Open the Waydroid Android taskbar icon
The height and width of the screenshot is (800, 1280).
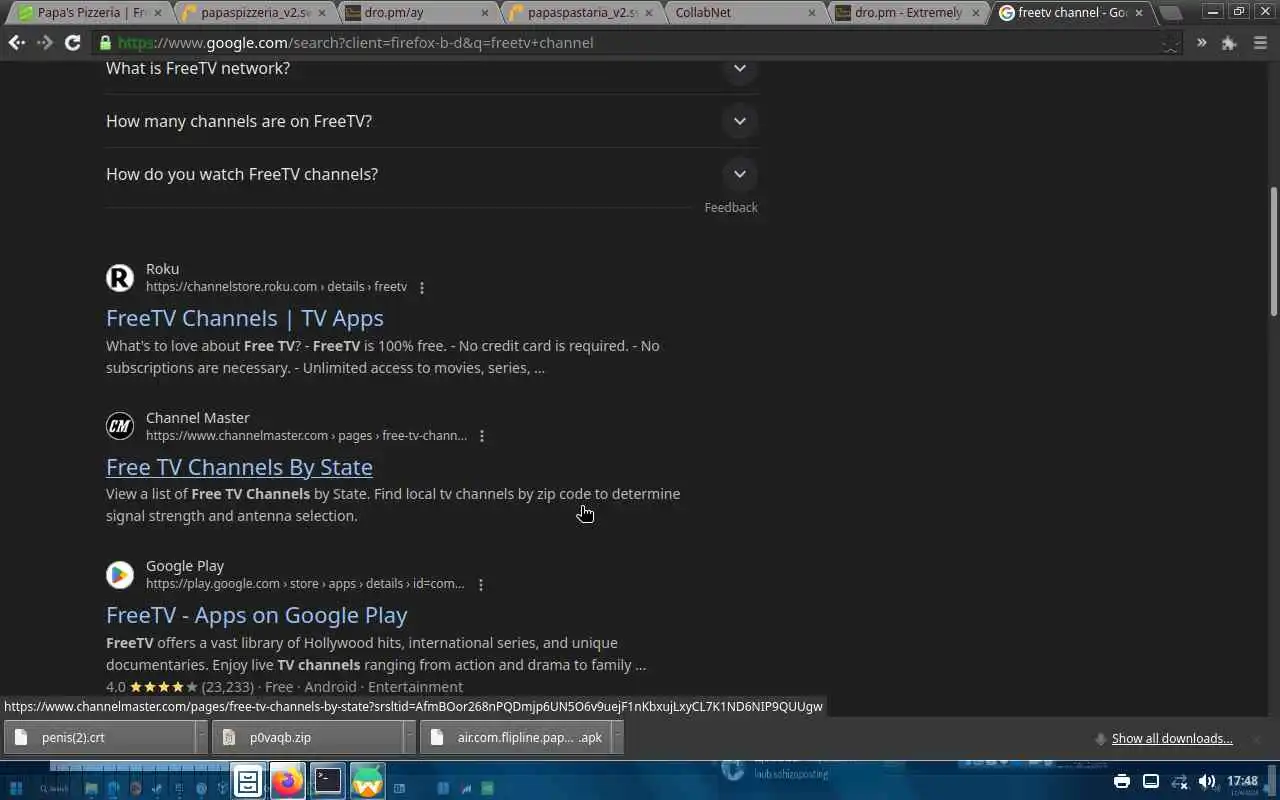367,781
